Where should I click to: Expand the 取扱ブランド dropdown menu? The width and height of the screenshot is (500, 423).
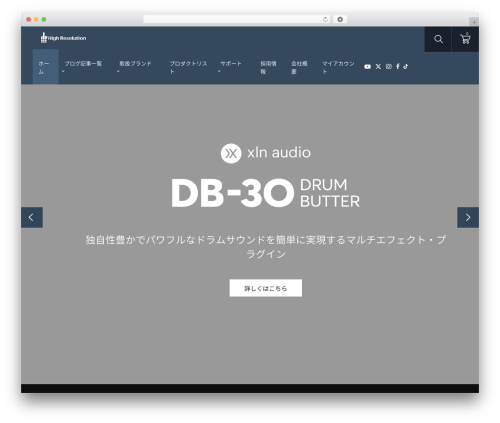(x=135, y=67)
